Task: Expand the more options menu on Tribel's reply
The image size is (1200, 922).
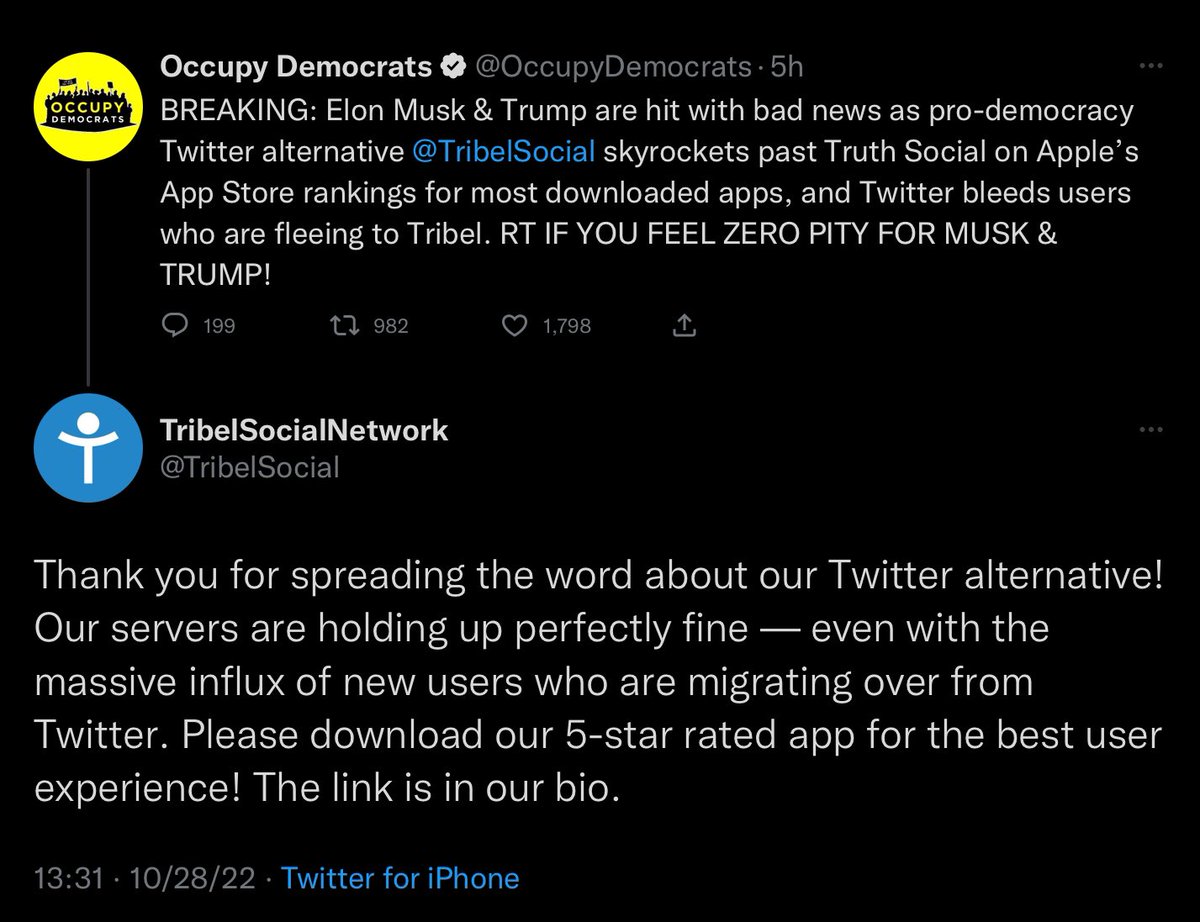Action: point(1151,430)
